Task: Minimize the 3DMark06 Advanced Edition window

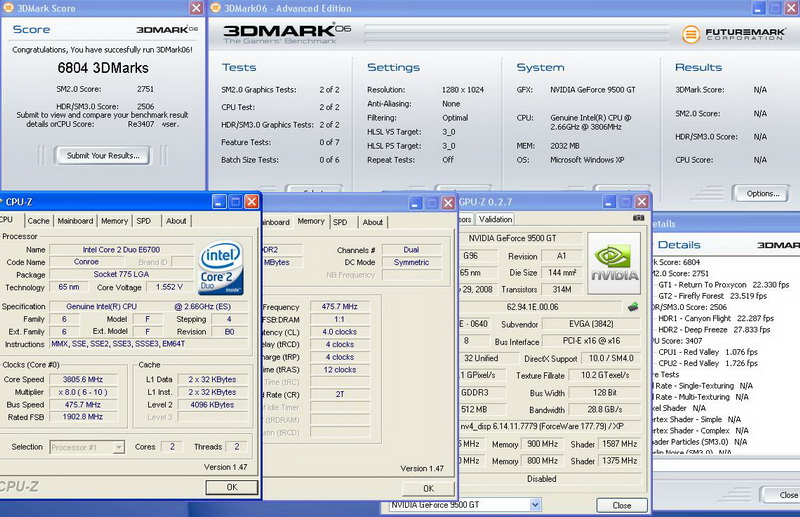Action: pyautogui.click(x=759, y=8)
